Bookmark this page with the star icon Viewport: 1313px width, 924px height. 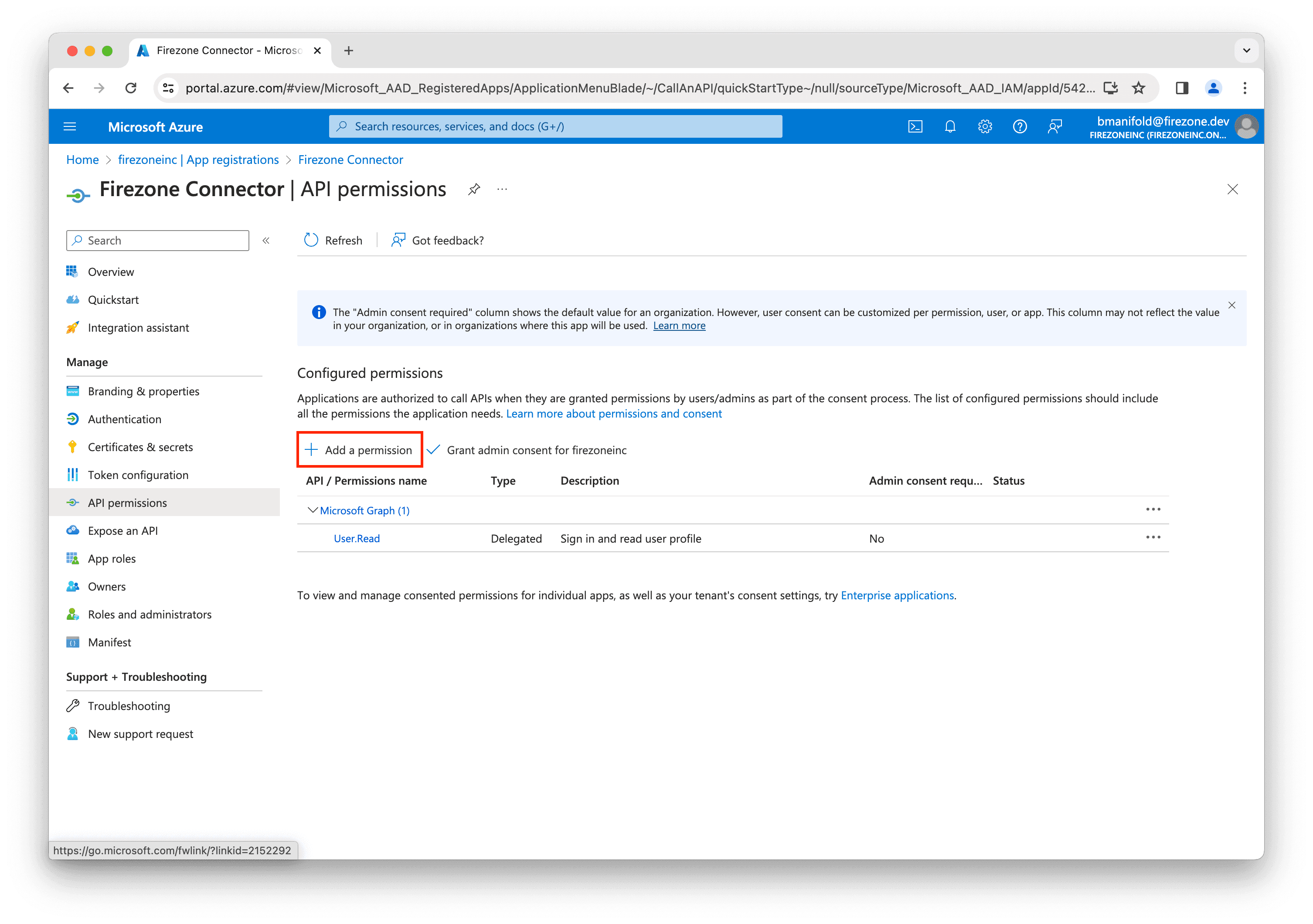[x=1139, y=88]
